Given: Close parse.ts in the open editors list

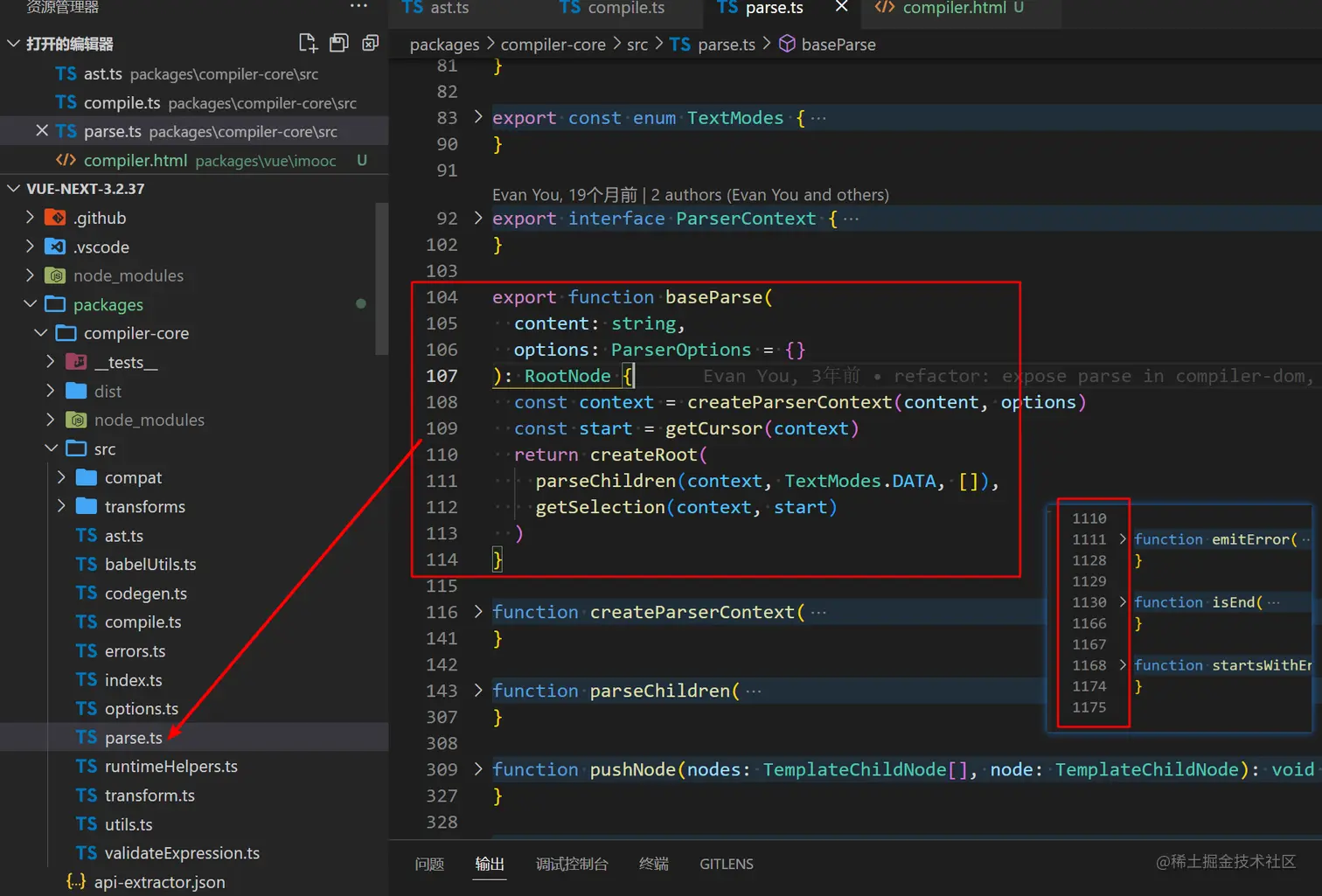Looking at the screenshot, I should [x=41, y=131].
